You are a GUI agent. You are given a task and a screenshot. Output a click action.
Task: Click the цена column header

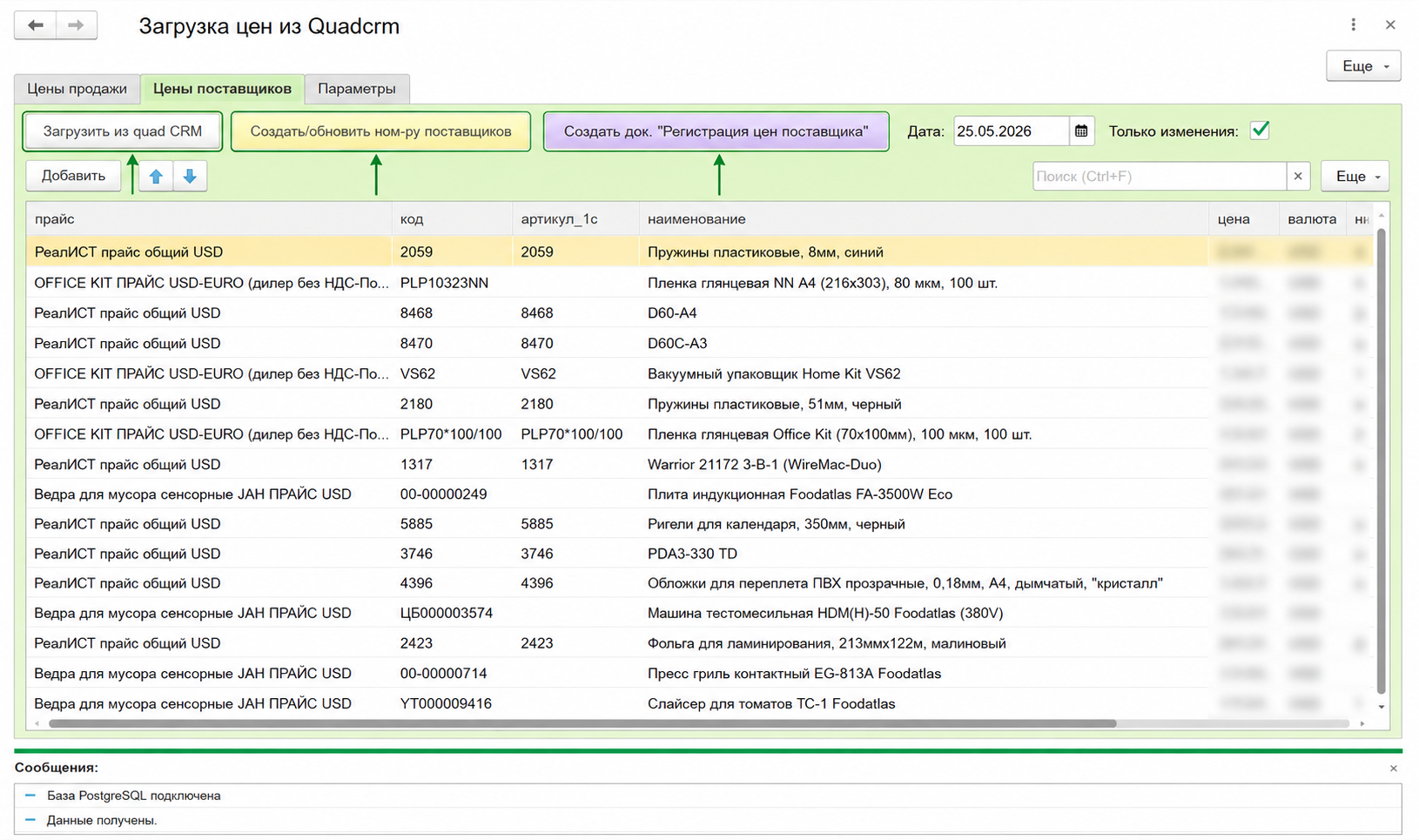click(1243, 219)
